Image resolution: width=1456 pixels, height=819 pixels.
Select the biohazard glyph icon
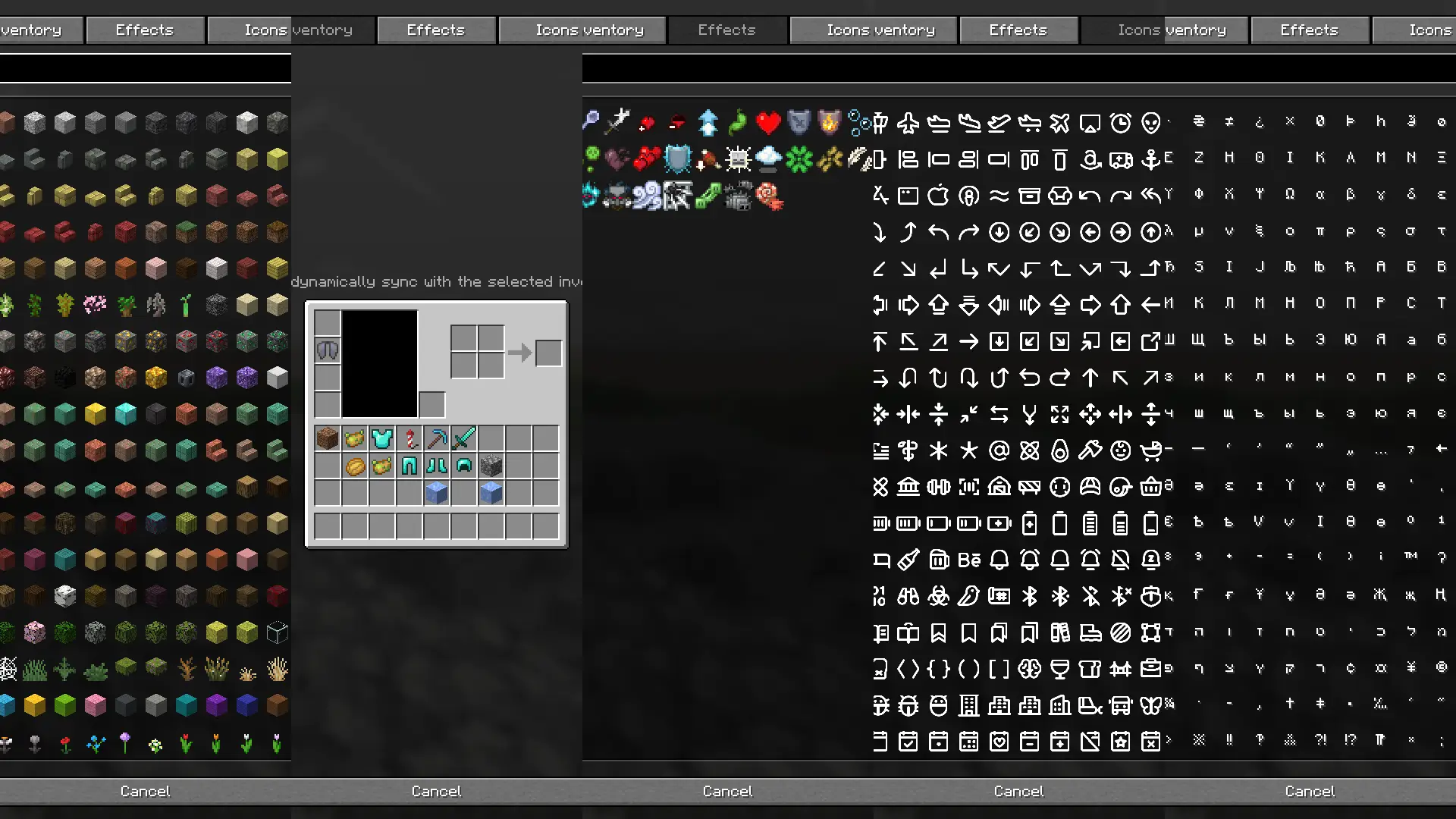[938, 595]
